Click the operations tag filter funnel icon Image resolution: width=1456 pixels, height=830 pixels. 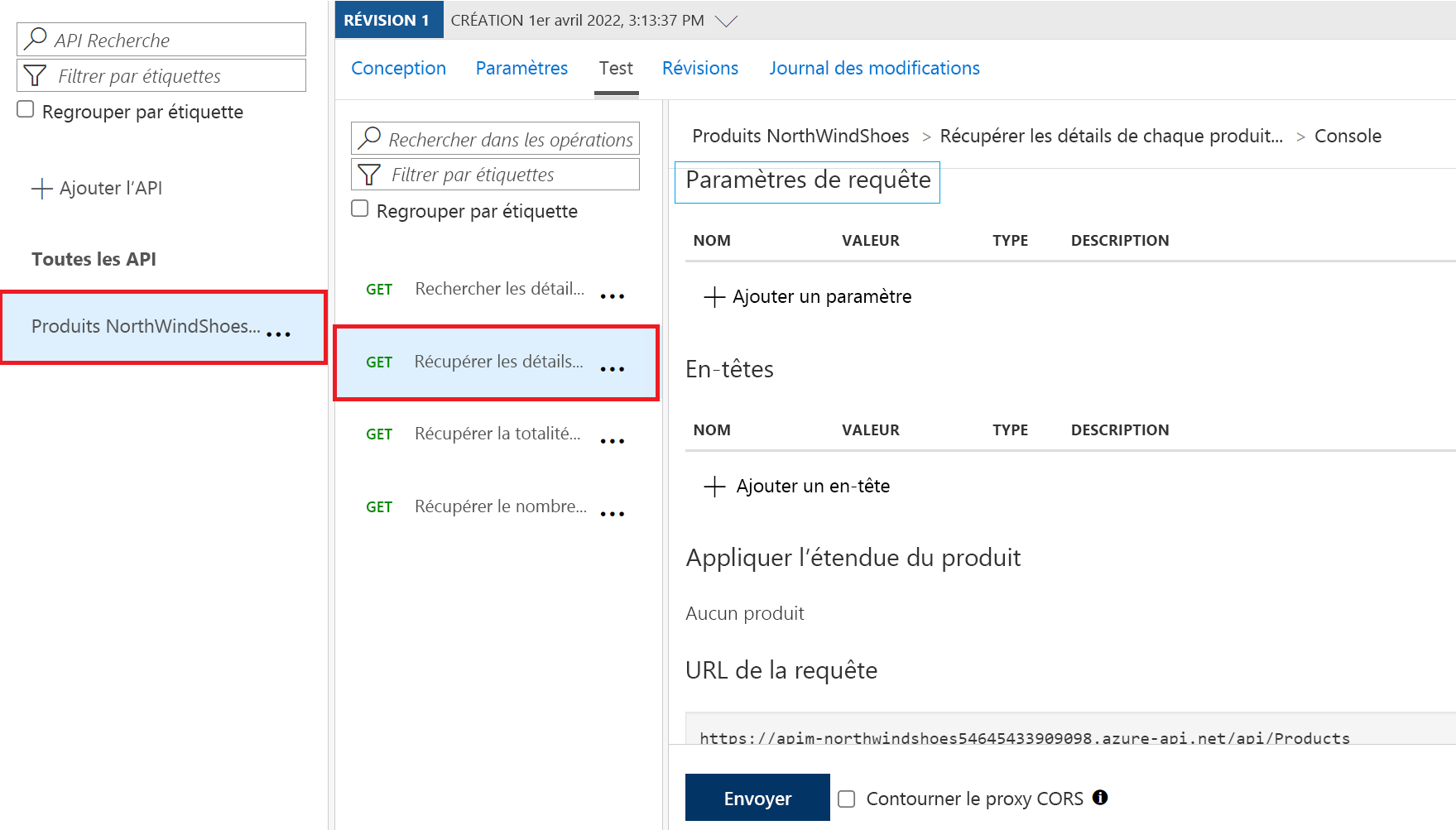pos(369,174)
